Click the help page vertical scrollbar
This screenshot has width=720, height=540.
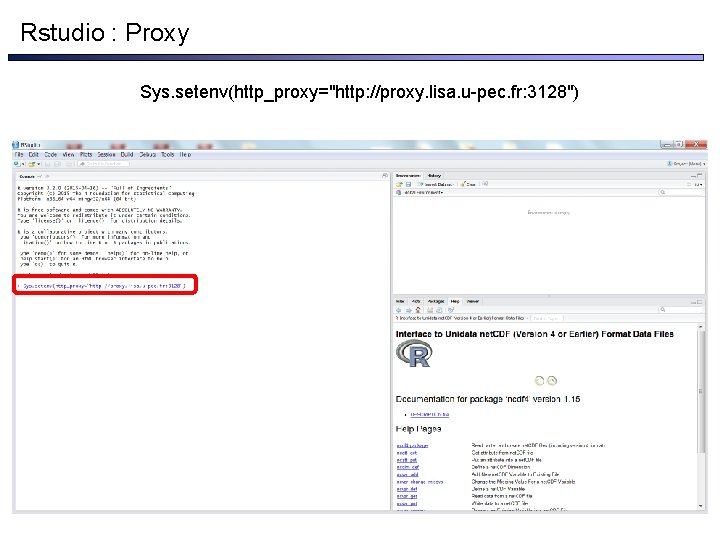pos(700,390)
